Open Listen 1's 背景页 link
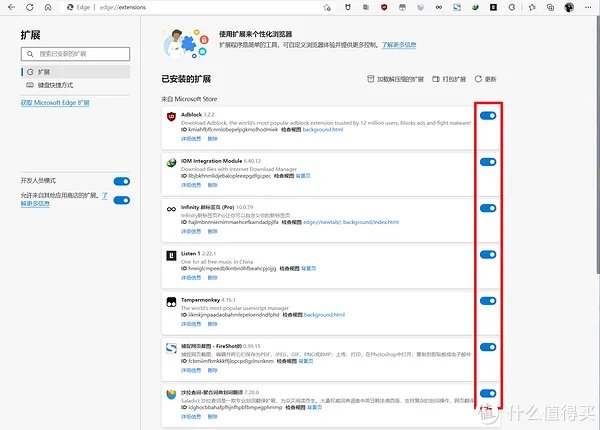 (x=309, y=269)
